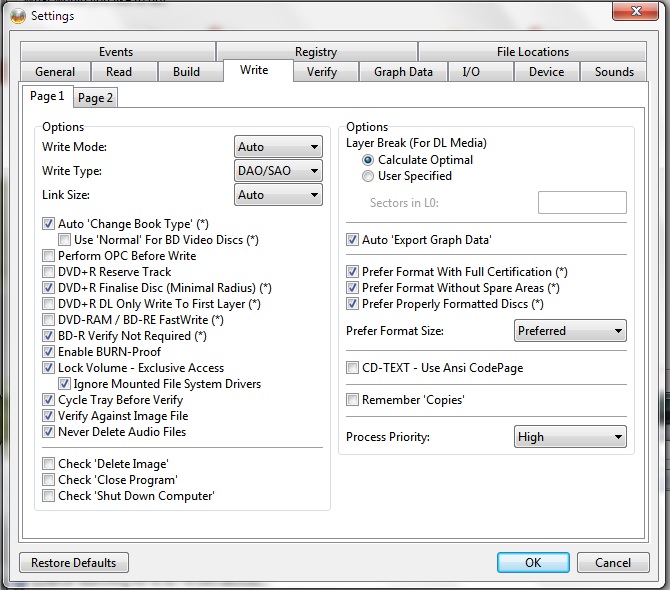The width and height of the screenshot is (670, 590).
Task: Expand the Link Size dropdown
Action: [x=278, y=195]
